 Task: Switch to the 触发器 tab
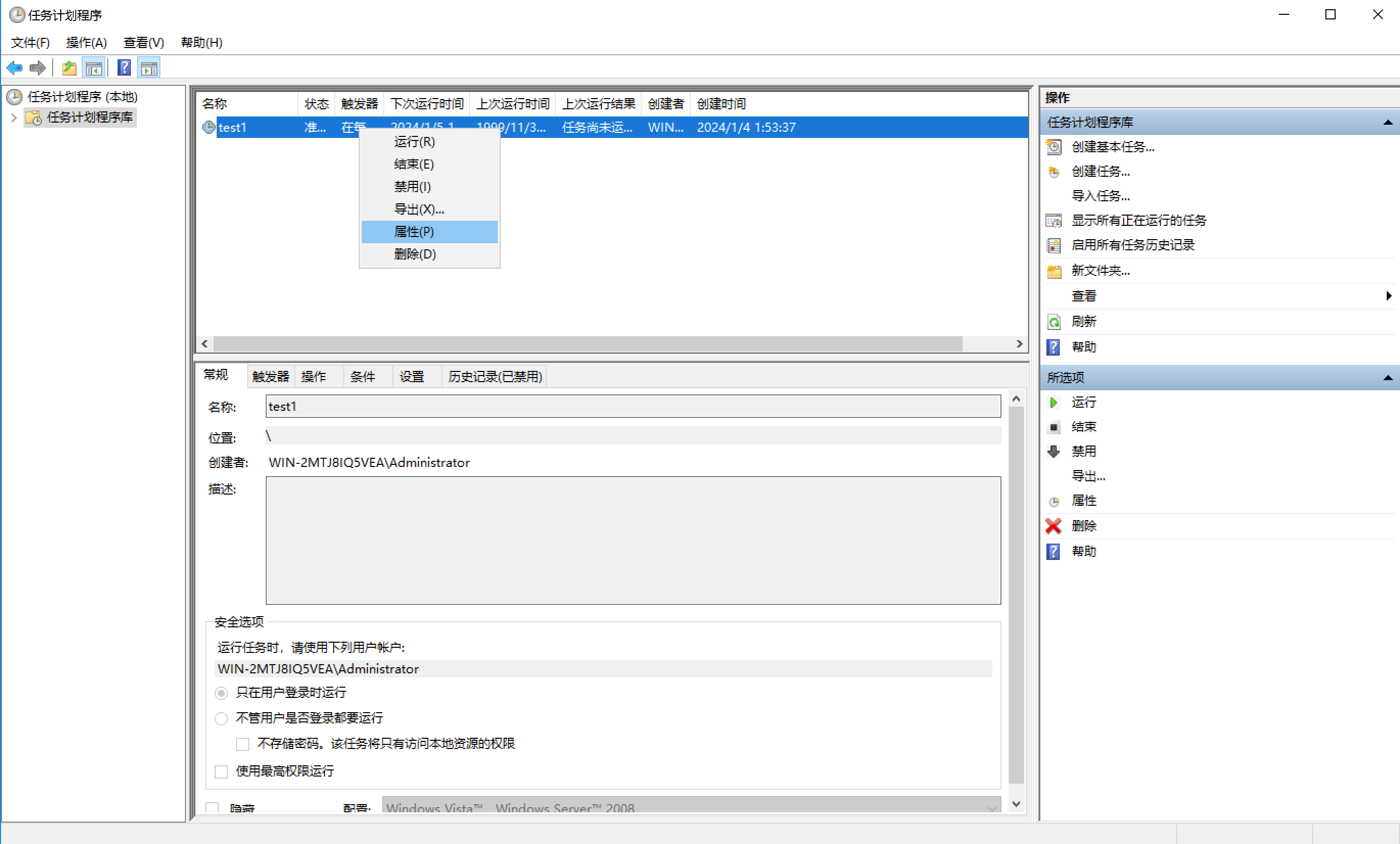point(270,377)
